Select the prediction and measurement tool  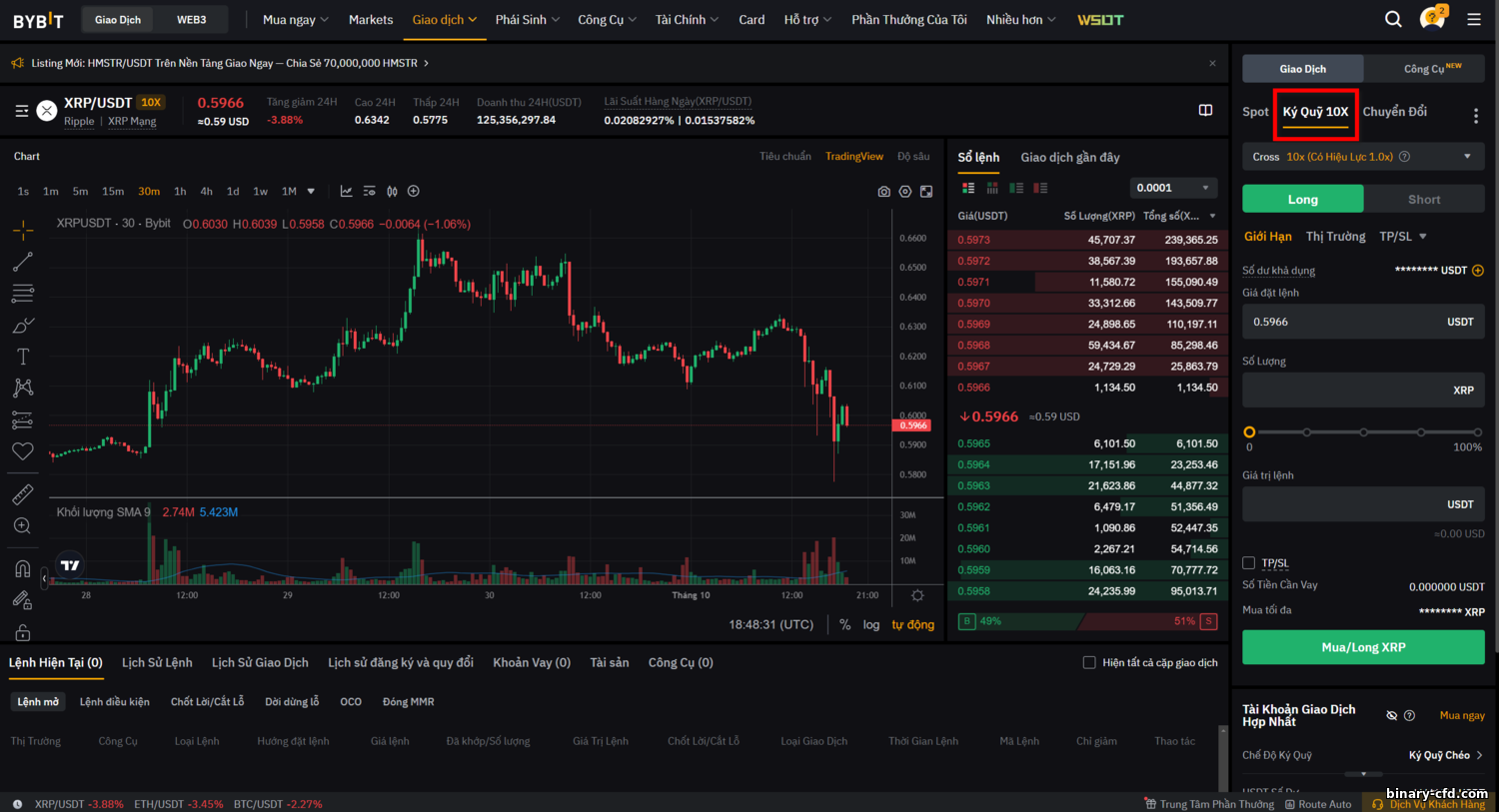pyautogui.click(x=23, y=419)
